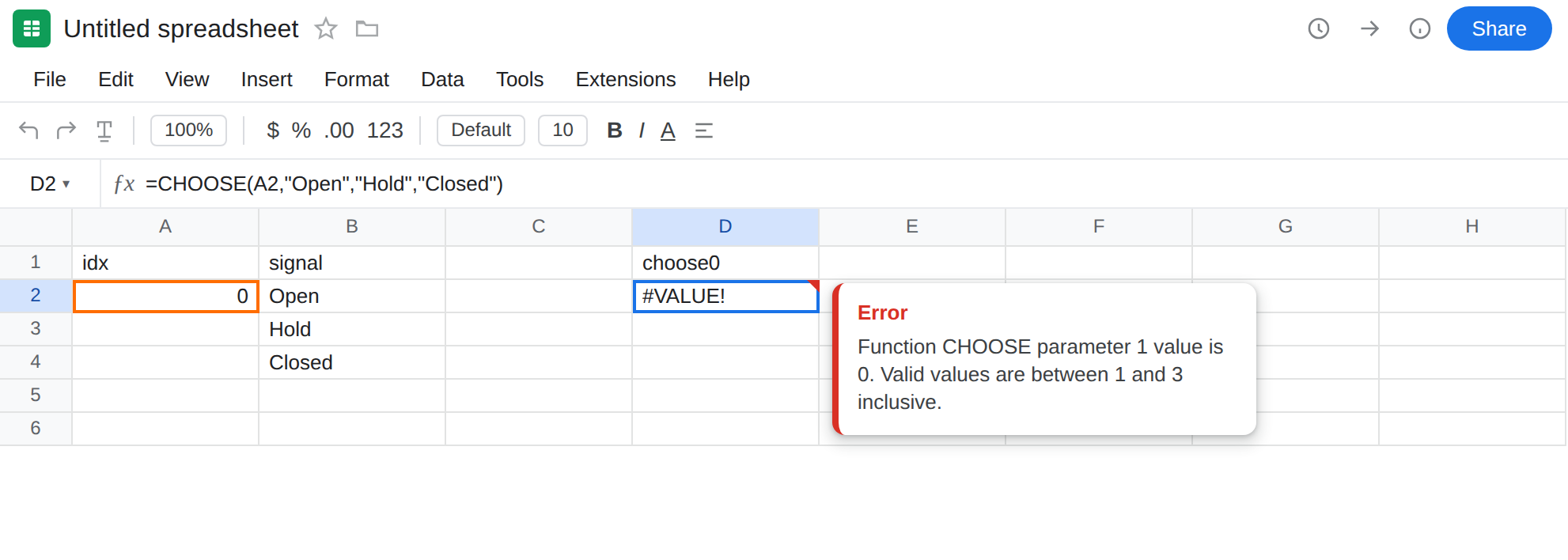The width and height of the screenshot is (1568, 560).
Task: Select row 2 header
Action: point(36,295)
